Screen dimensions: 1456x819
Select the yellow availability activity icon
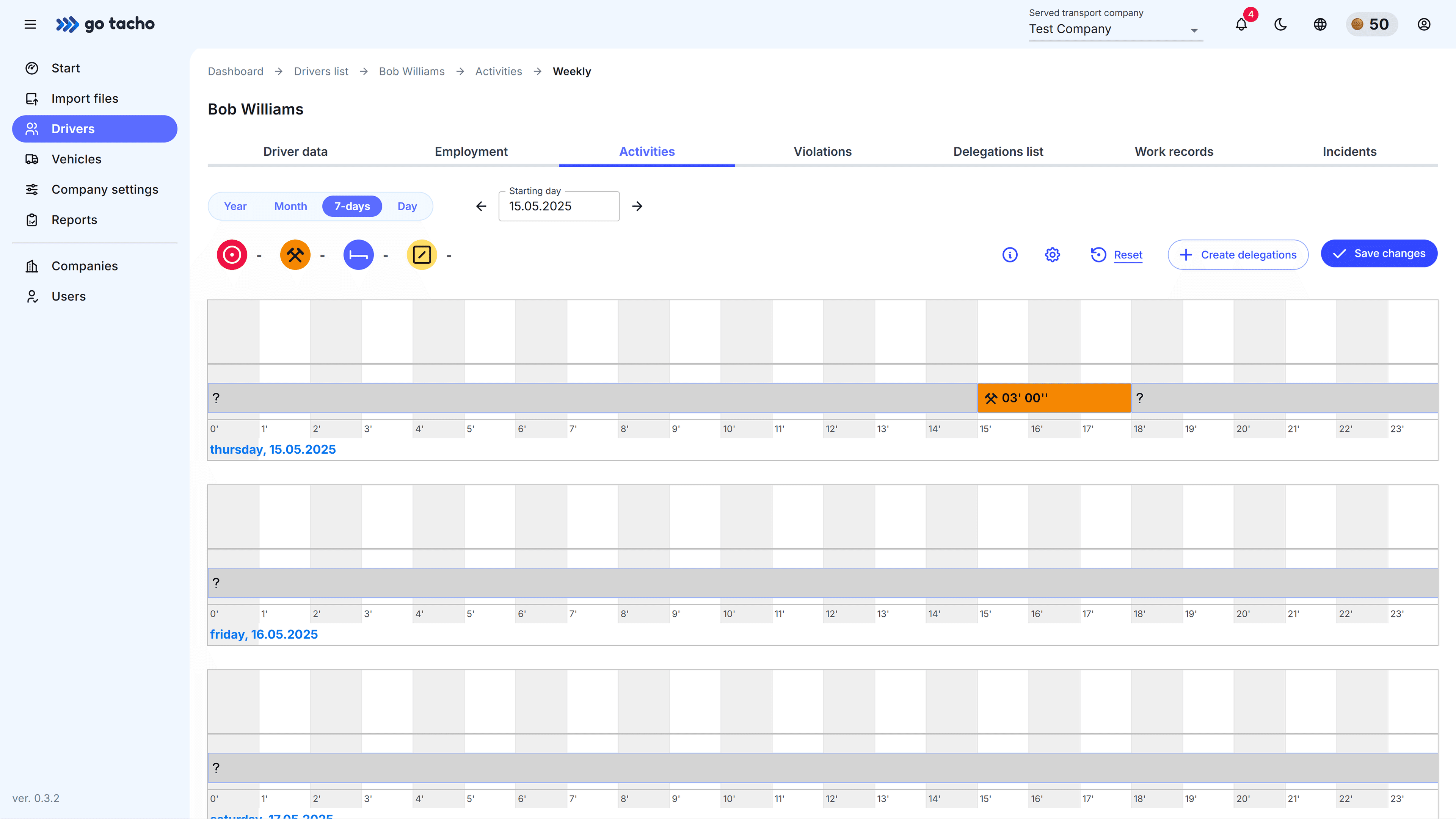click(x=421, y=255)
